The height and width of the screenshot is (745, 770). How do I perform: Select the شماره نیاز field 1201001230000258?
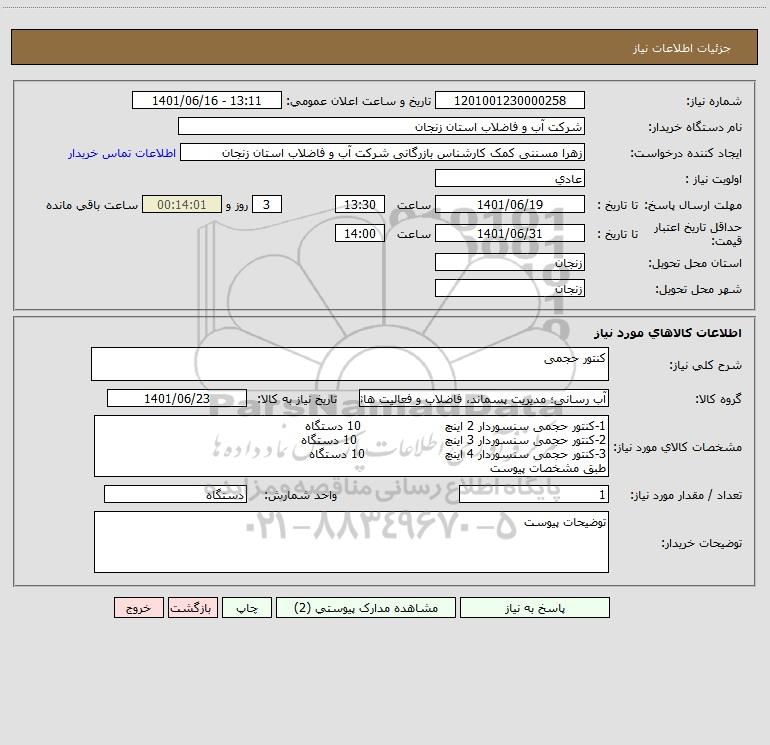coord(510,100)
